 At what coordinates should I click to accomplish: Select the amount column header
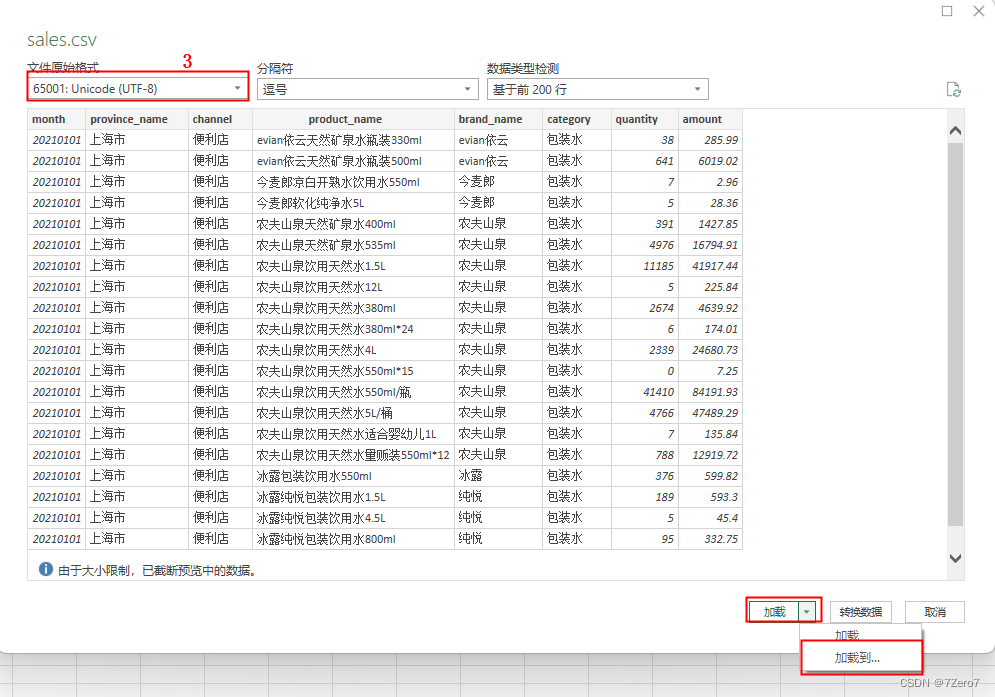tap(706, 118)
